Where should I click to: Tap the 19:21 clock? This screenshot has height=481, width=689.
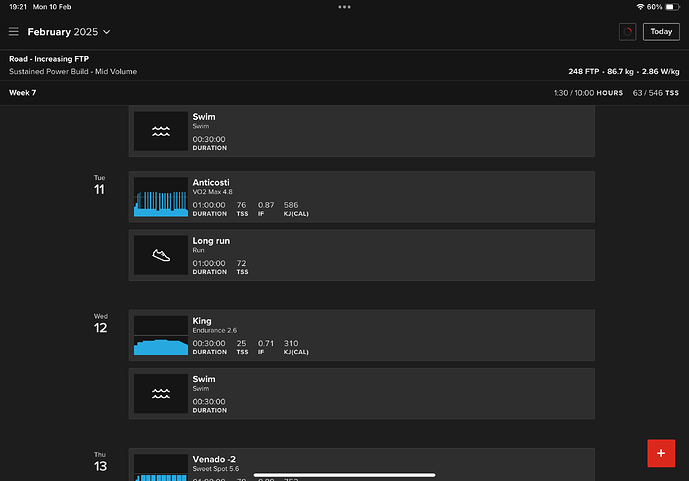pyautogui.click(x=18, y=7)
